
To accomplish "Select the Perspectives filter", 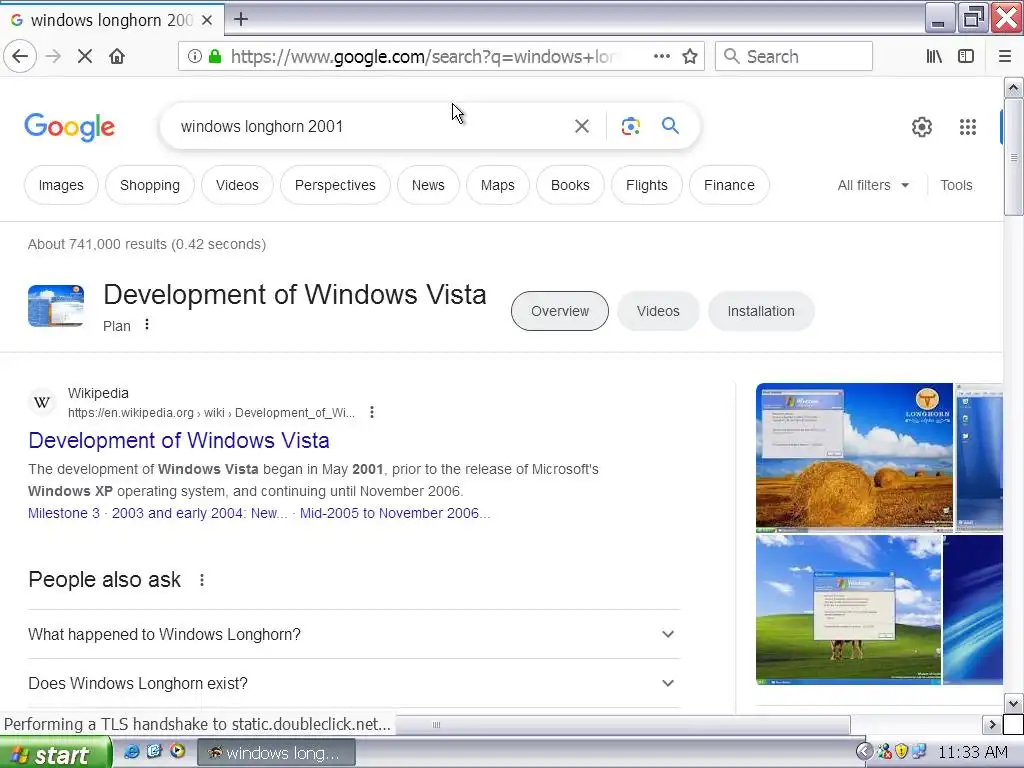I will [x=335, y=185].
